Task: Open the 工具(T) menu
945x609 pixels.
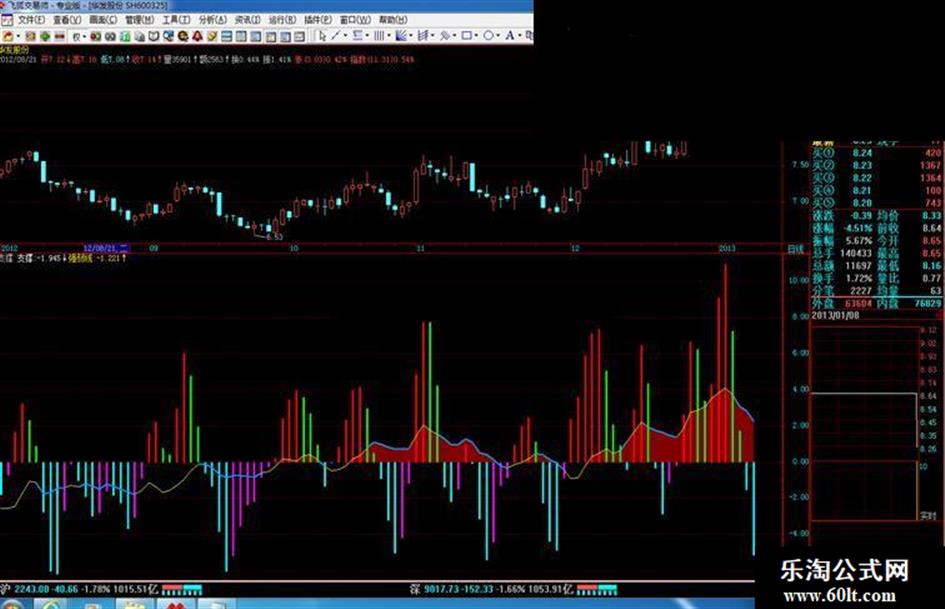Action: (176, 20)
